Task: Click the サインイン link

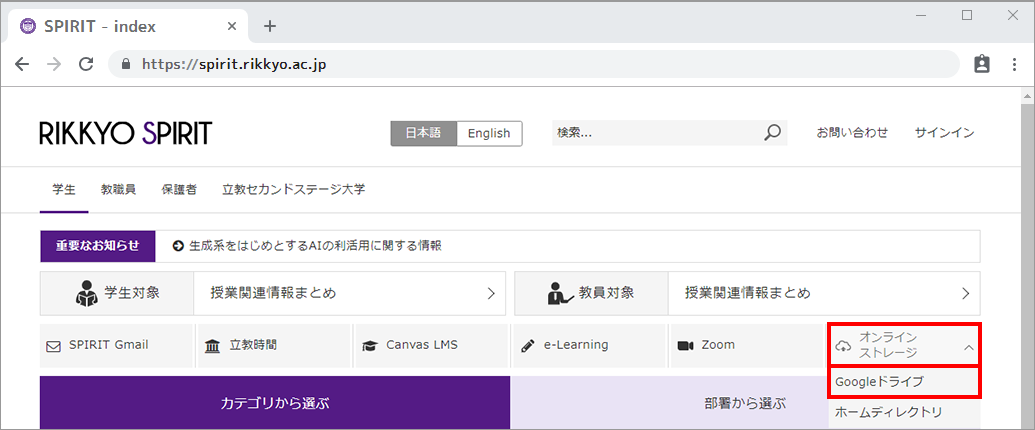Action: (944, 133)
